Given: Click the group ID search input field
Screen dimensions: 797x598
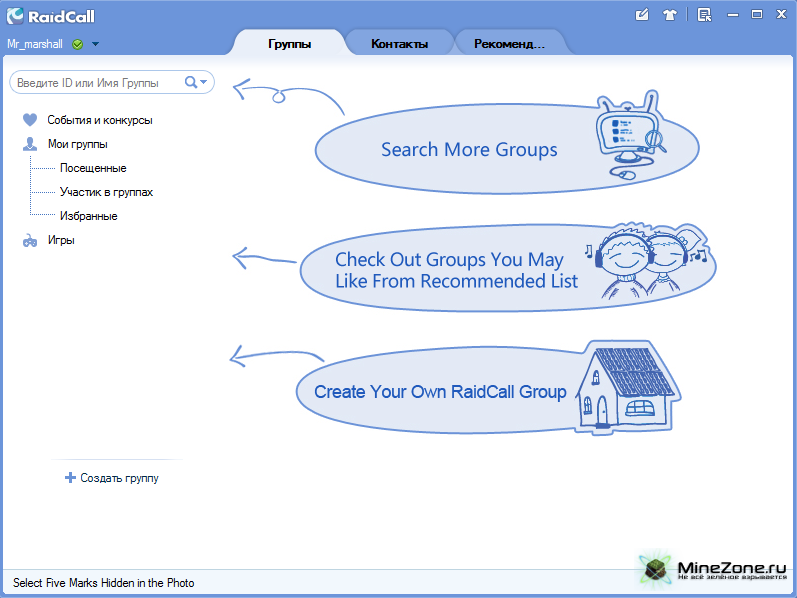Looking at the screenshot, I should coord(95,82).
